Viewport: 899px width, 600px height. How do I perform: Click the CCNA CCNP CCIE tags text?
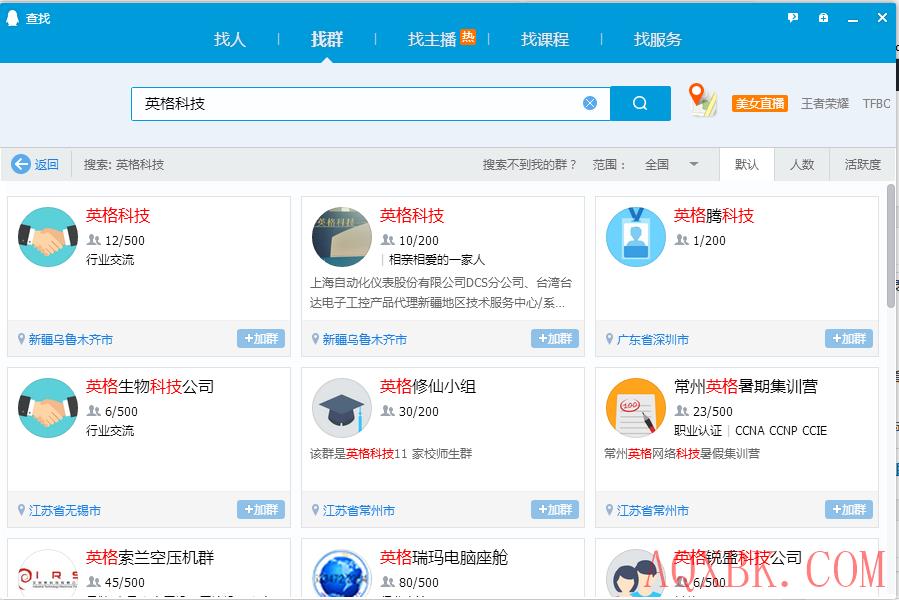point(781,431)
